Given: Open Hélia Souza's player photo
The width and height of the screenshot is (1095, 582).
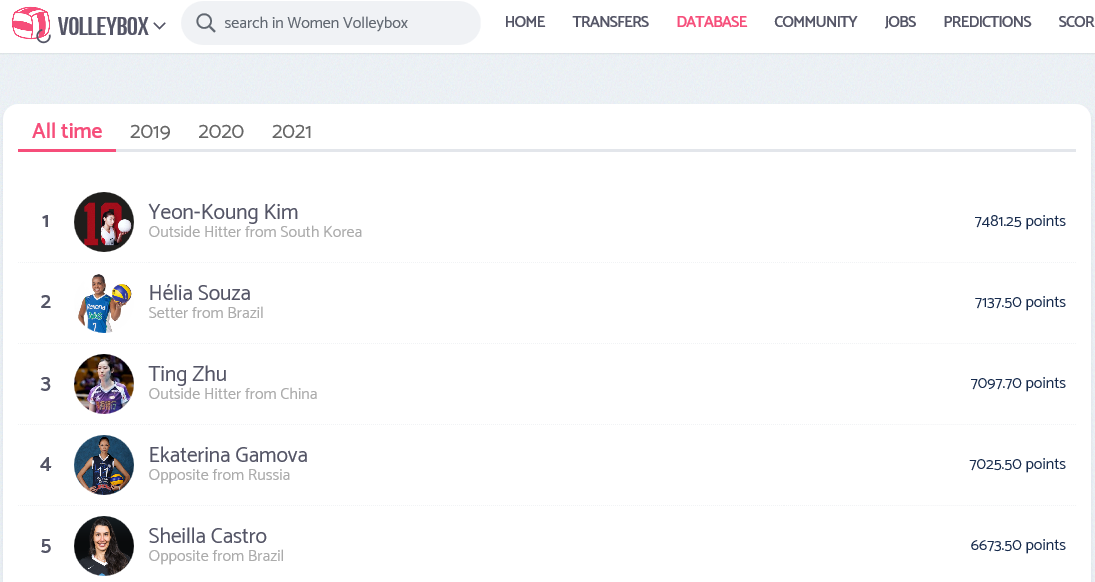Looking at the screenshot, I should click(x=104, y=303).
